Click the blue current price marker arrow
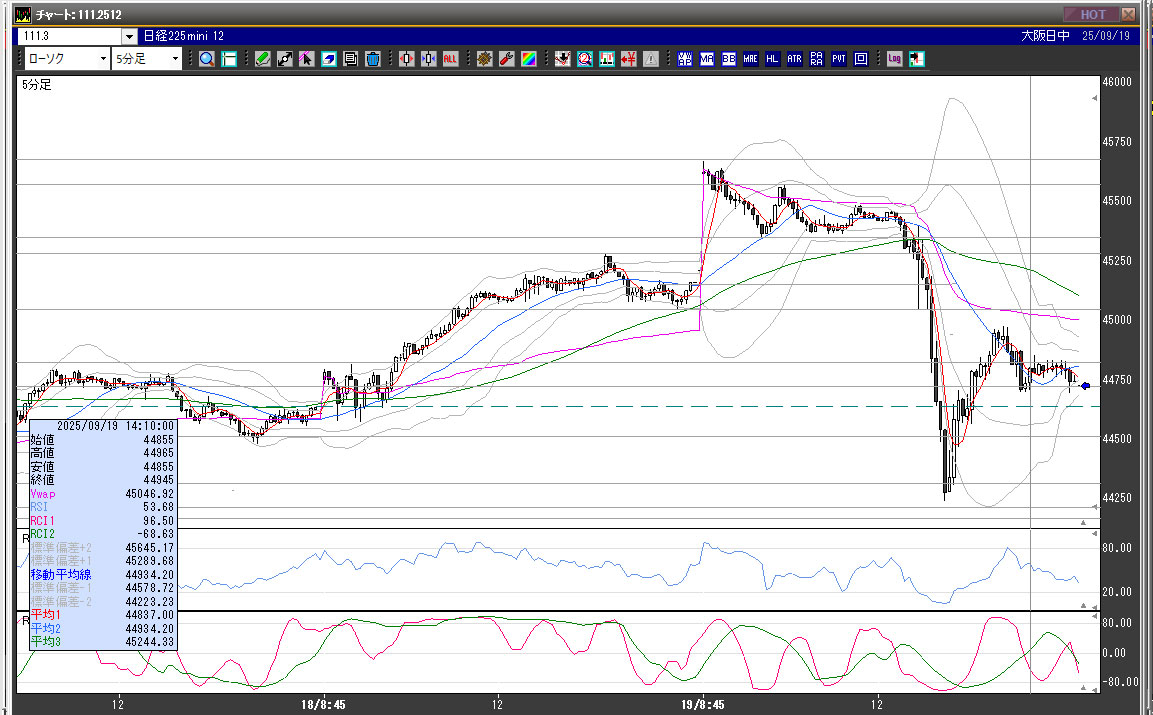 click(x=1085, y=385)
